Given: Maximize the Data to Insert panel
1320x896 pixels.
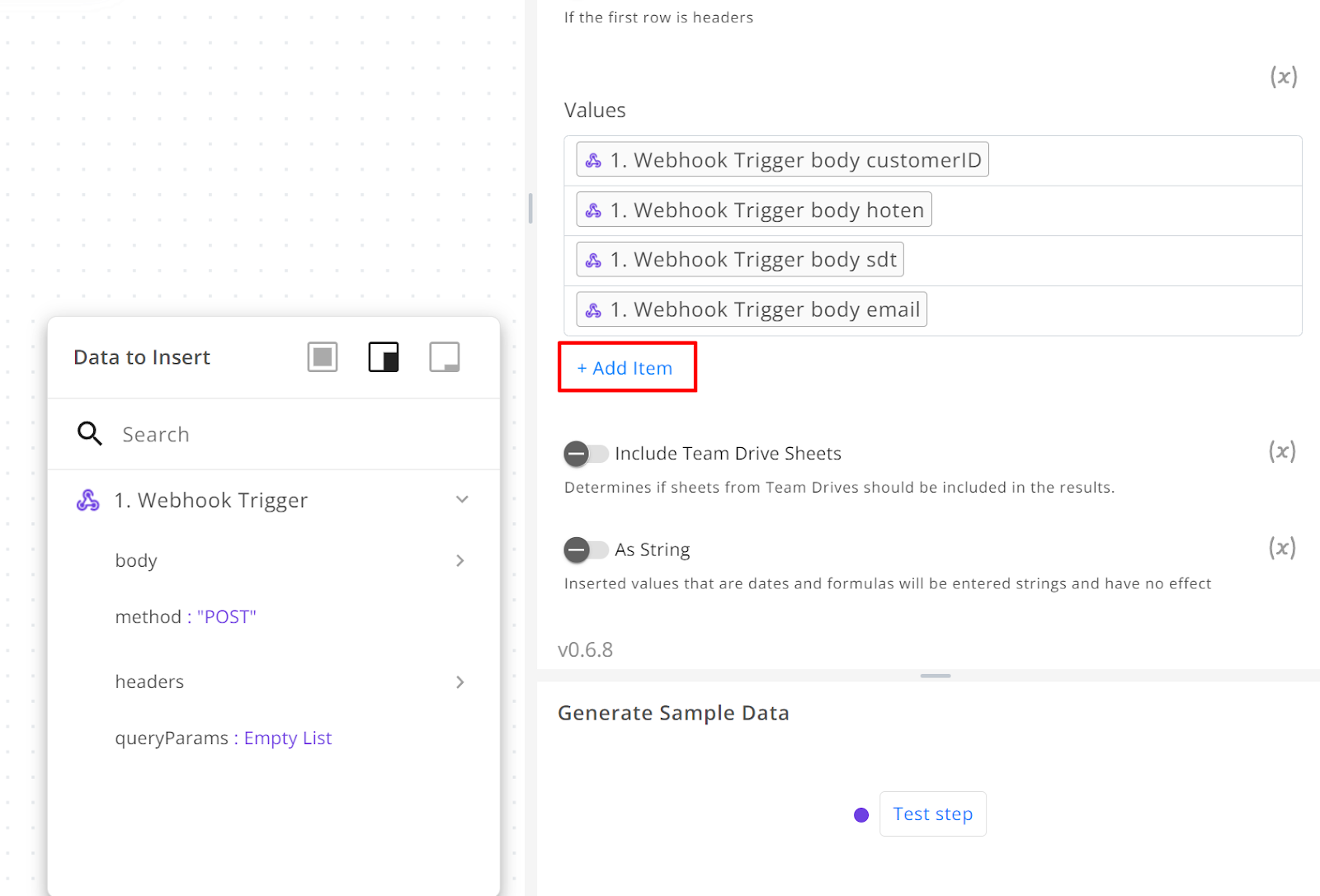Looking at the screenshot, I should pos(323,357).
